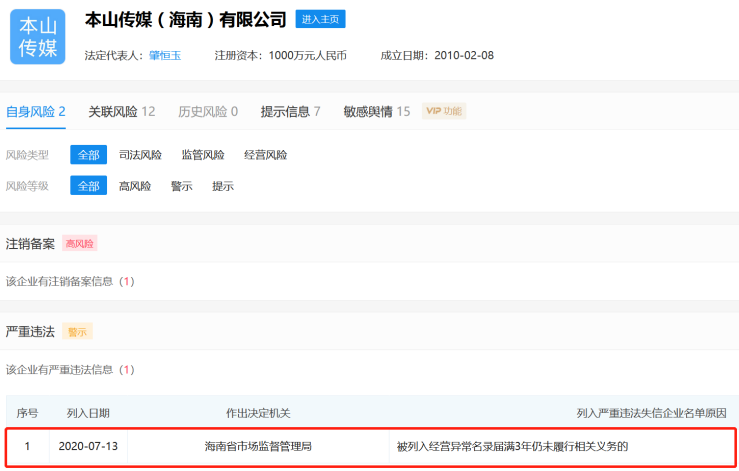This screenshot has width=739, height=471.
Task: Select the 提示信息 tab
Action: pos(290,111)
